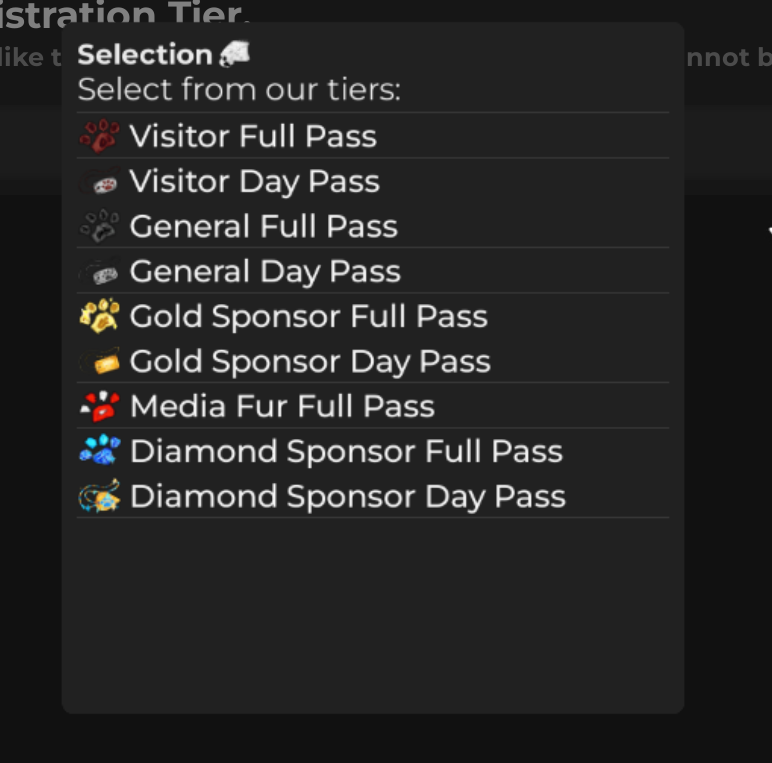Choose Gold Sponsor Full Pass
Screen dimensions: 772x763
click(308, 317)
